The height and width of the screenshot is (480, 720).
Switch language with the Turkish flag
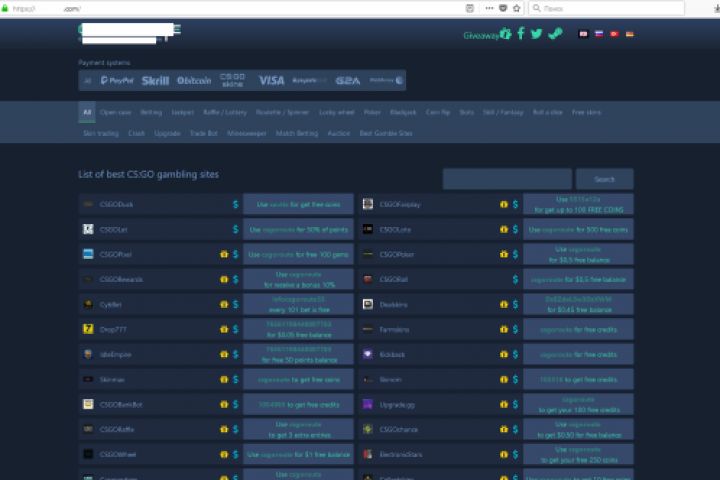614,34
